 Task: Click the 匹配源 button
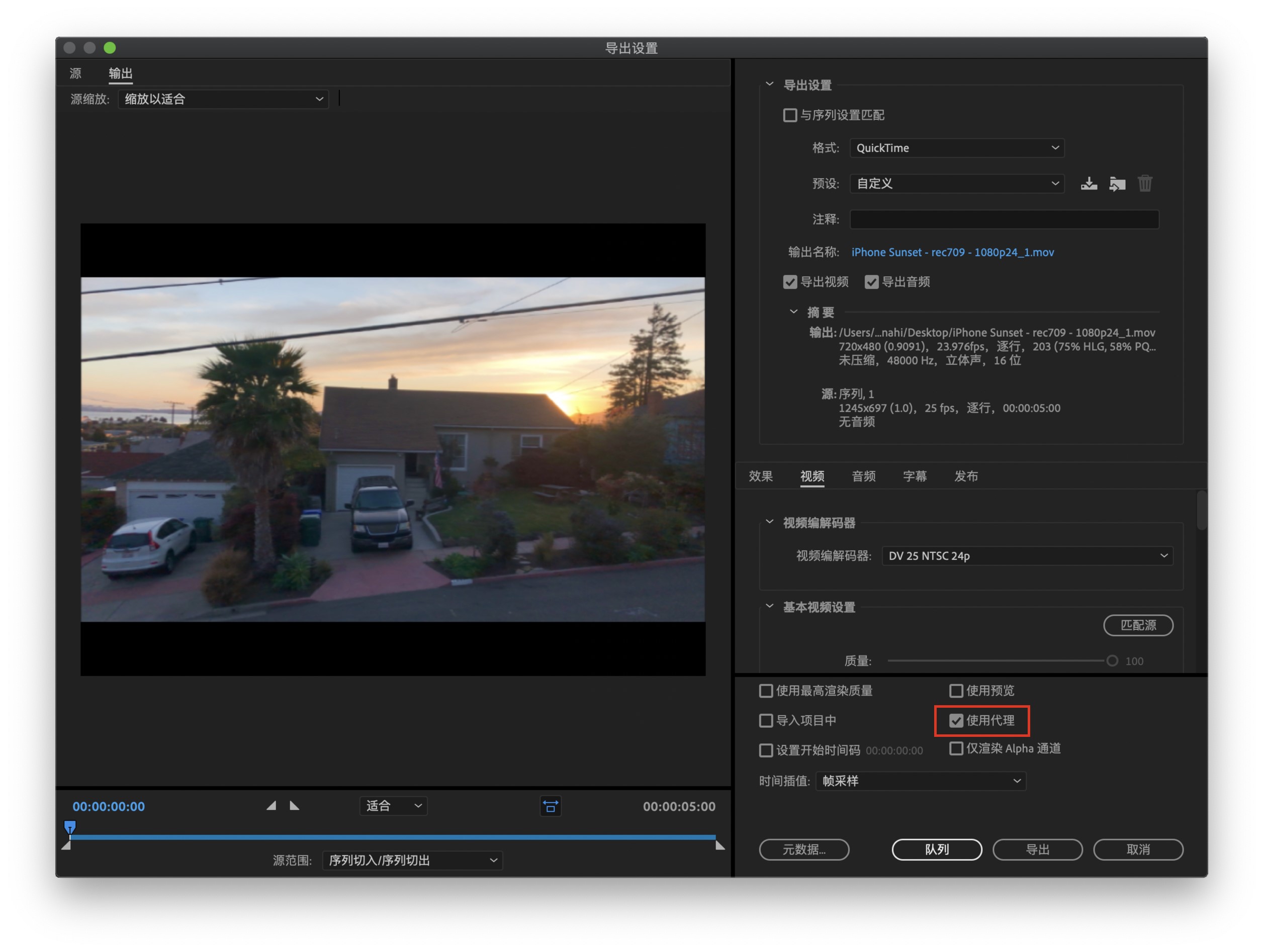point(1138,625)
